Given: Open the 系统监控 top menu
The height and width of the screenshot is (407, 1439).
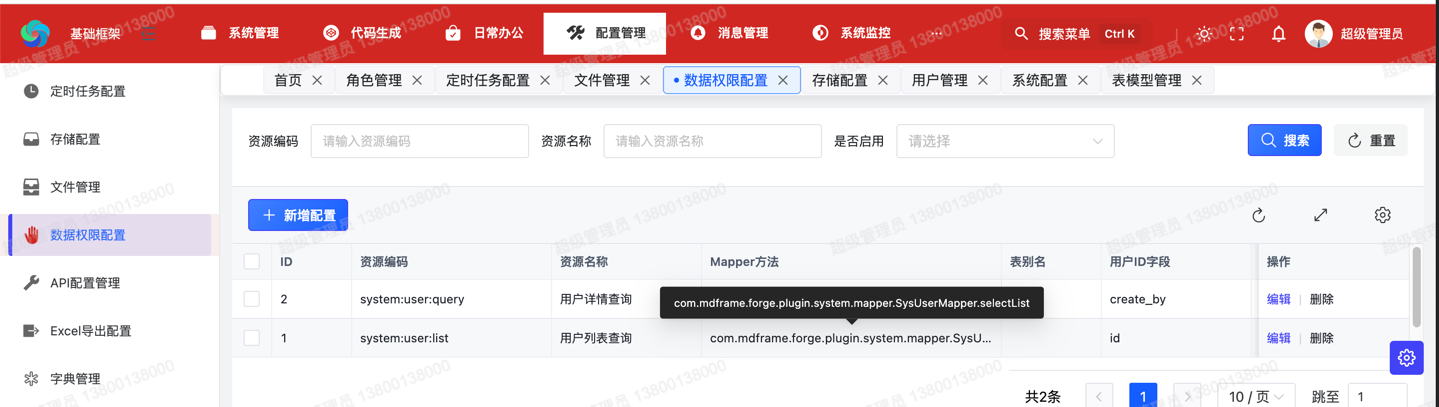Looking at the screenshot, I should click(852, 33).
